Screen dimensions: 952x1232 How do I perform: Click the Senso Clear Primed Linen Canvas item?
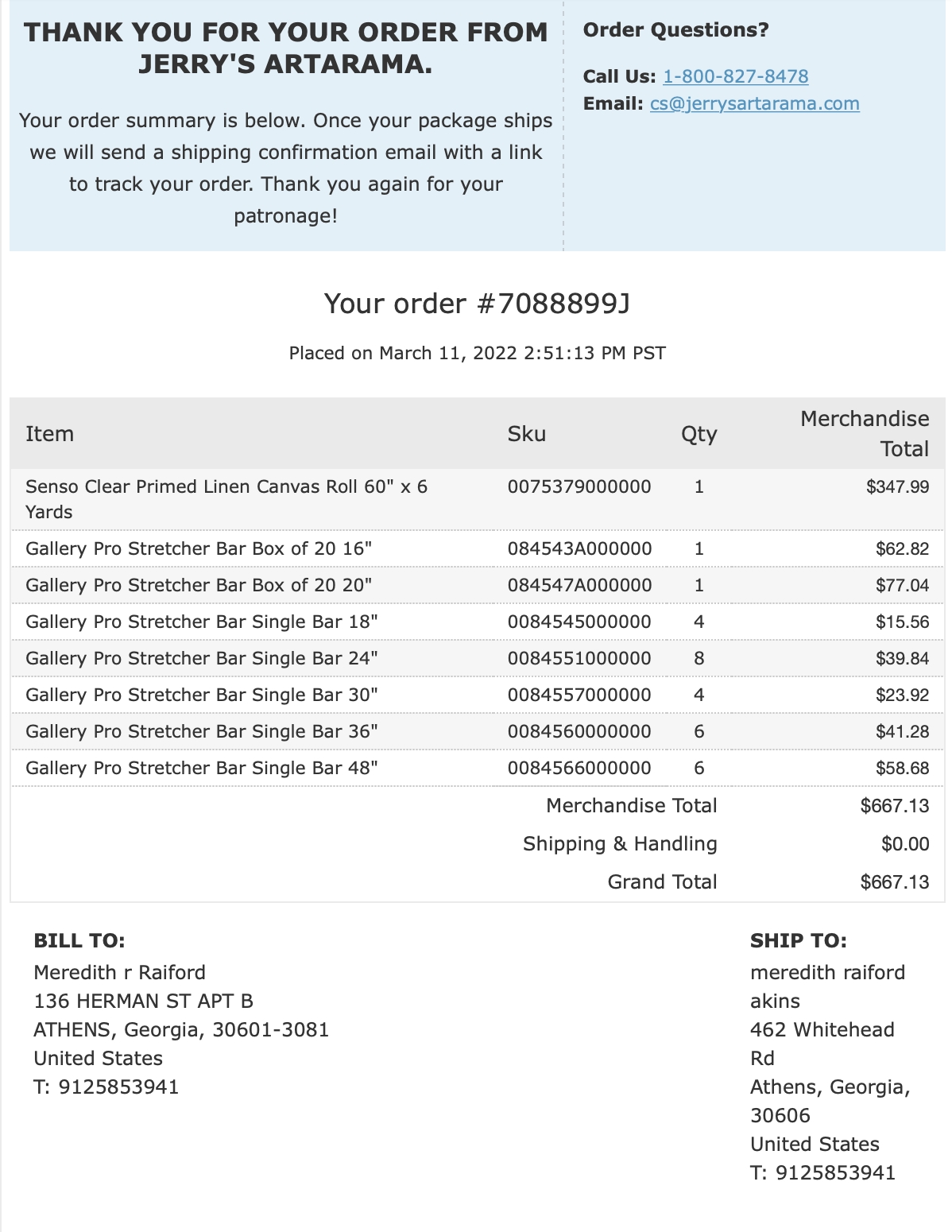click(x=226, y=499)
